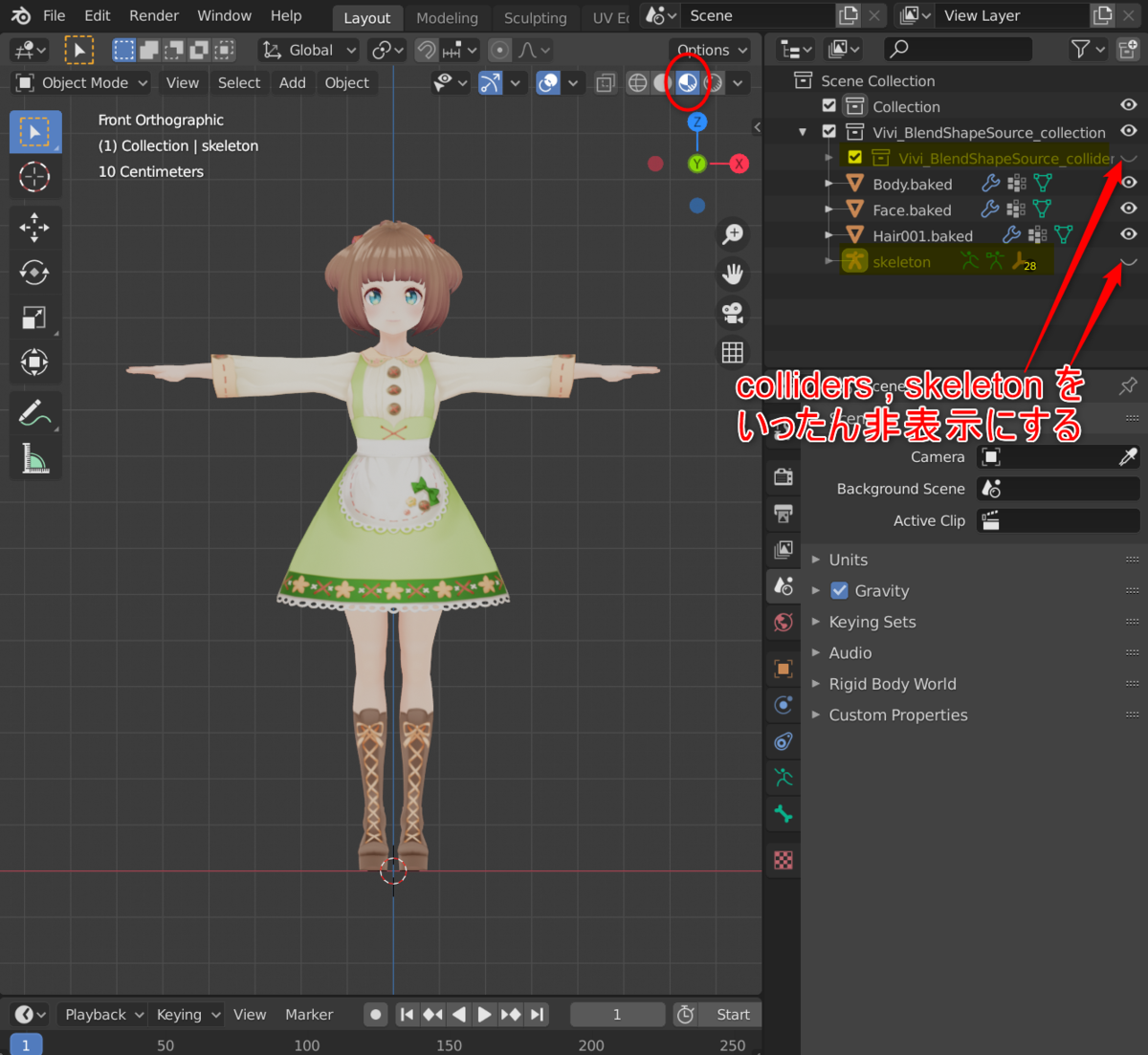Click the viewport zoom magnifier icon
The height and width of the screenshot is (1055, 1148).
733,234
